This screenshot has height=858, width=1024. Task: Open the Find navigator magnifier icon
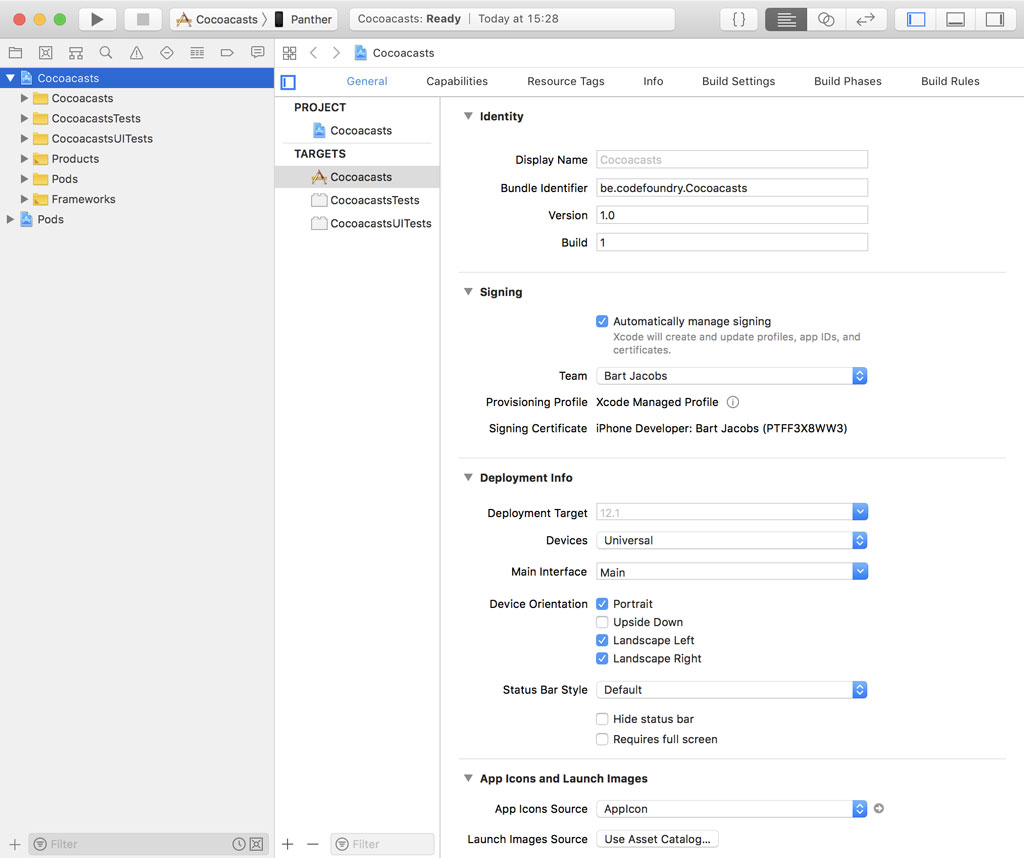tap(106, 53)
